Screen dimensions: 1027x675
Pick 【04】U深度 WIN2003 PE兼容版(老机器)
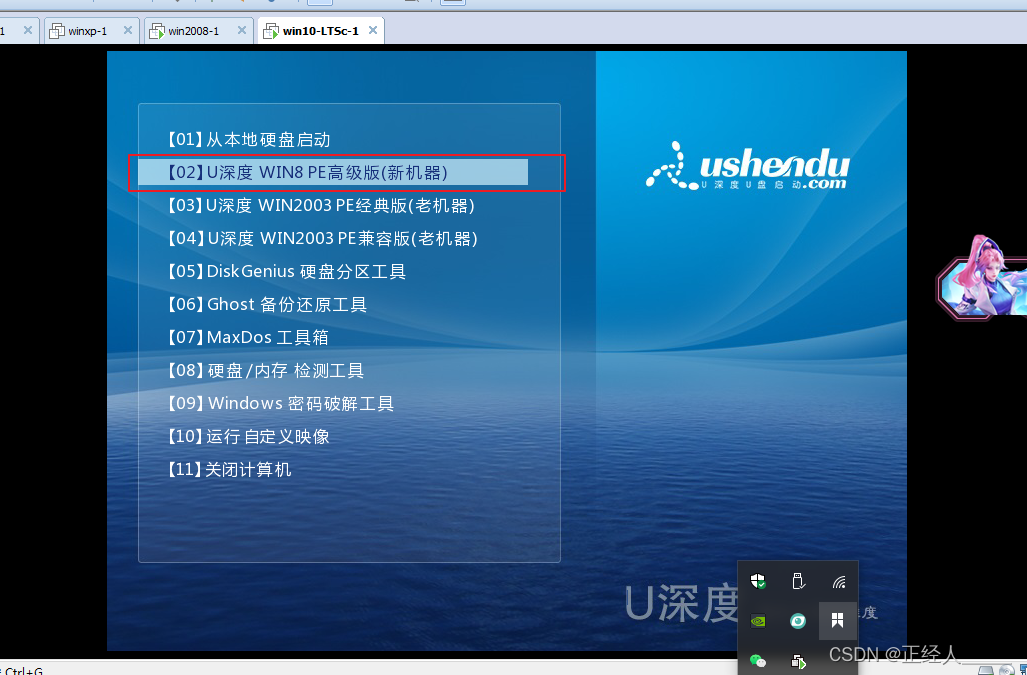pyautogui.click(x=322, y=238)
